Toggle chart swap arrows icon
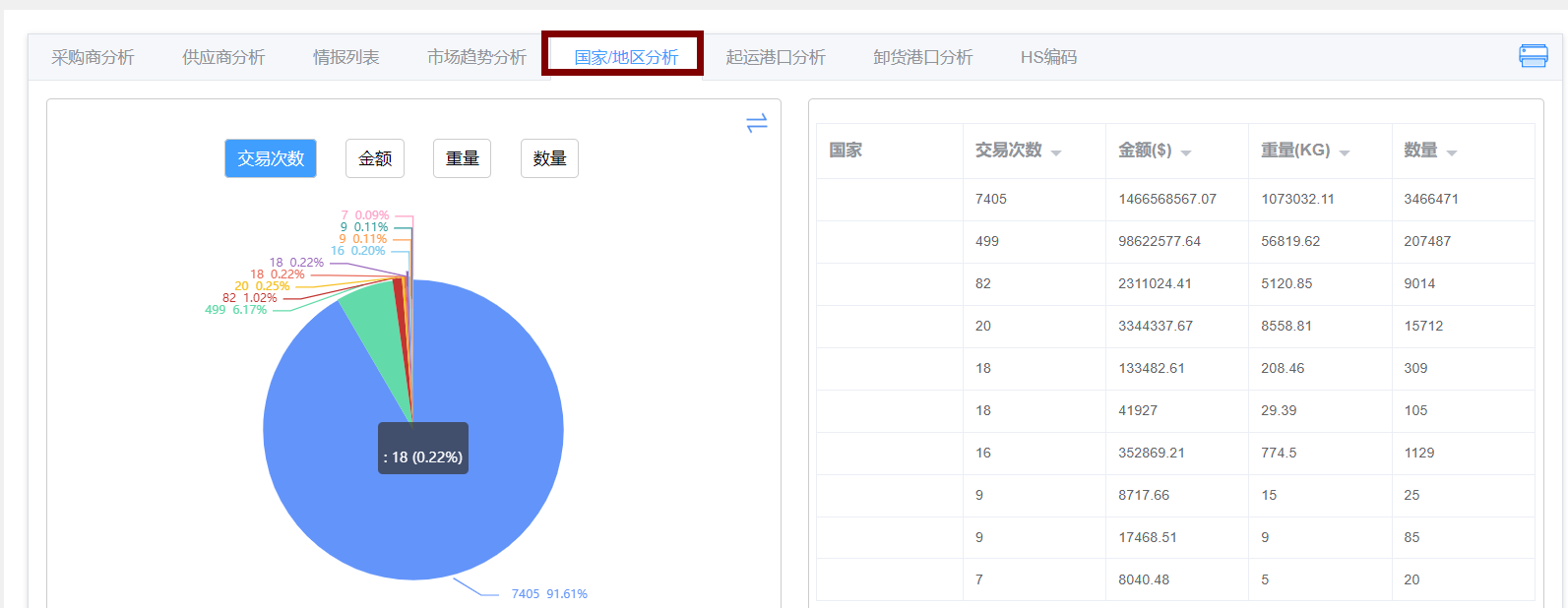Image resolution: width=1568 pixels, height=608 pixels. pos(756,123)
